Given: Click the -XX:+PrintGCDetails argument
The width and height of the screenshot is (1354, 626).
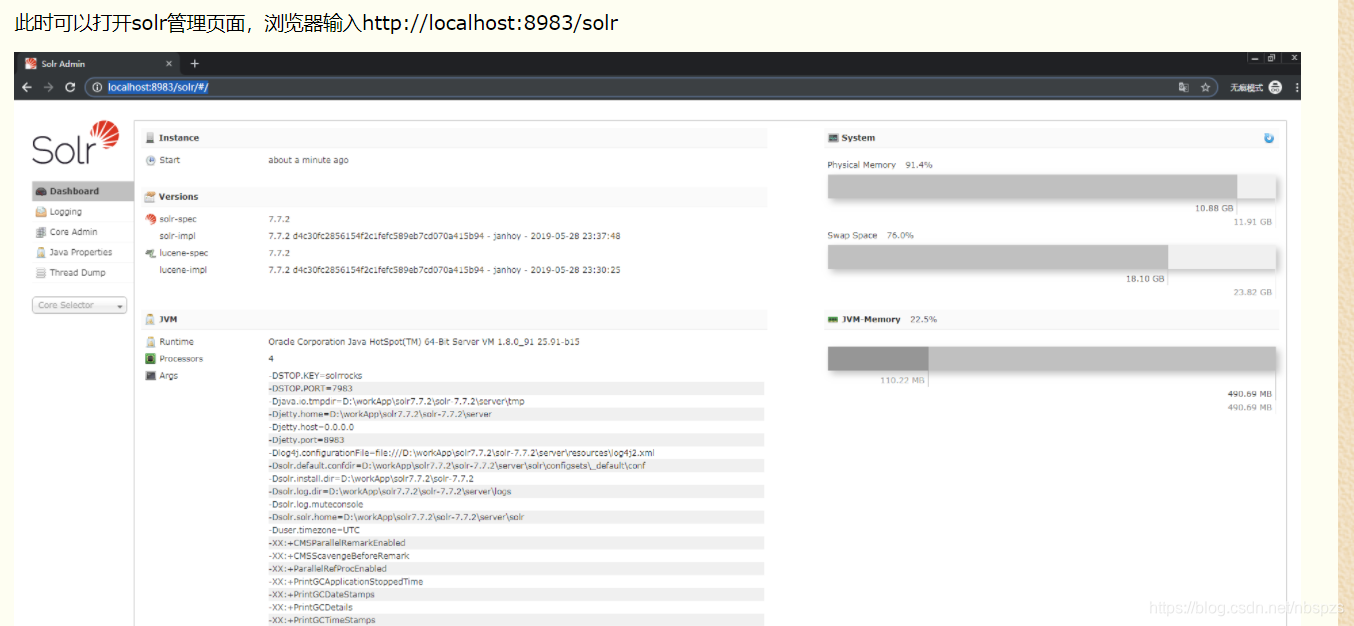Looking at the screenshot, I should (x=310, y=607).
